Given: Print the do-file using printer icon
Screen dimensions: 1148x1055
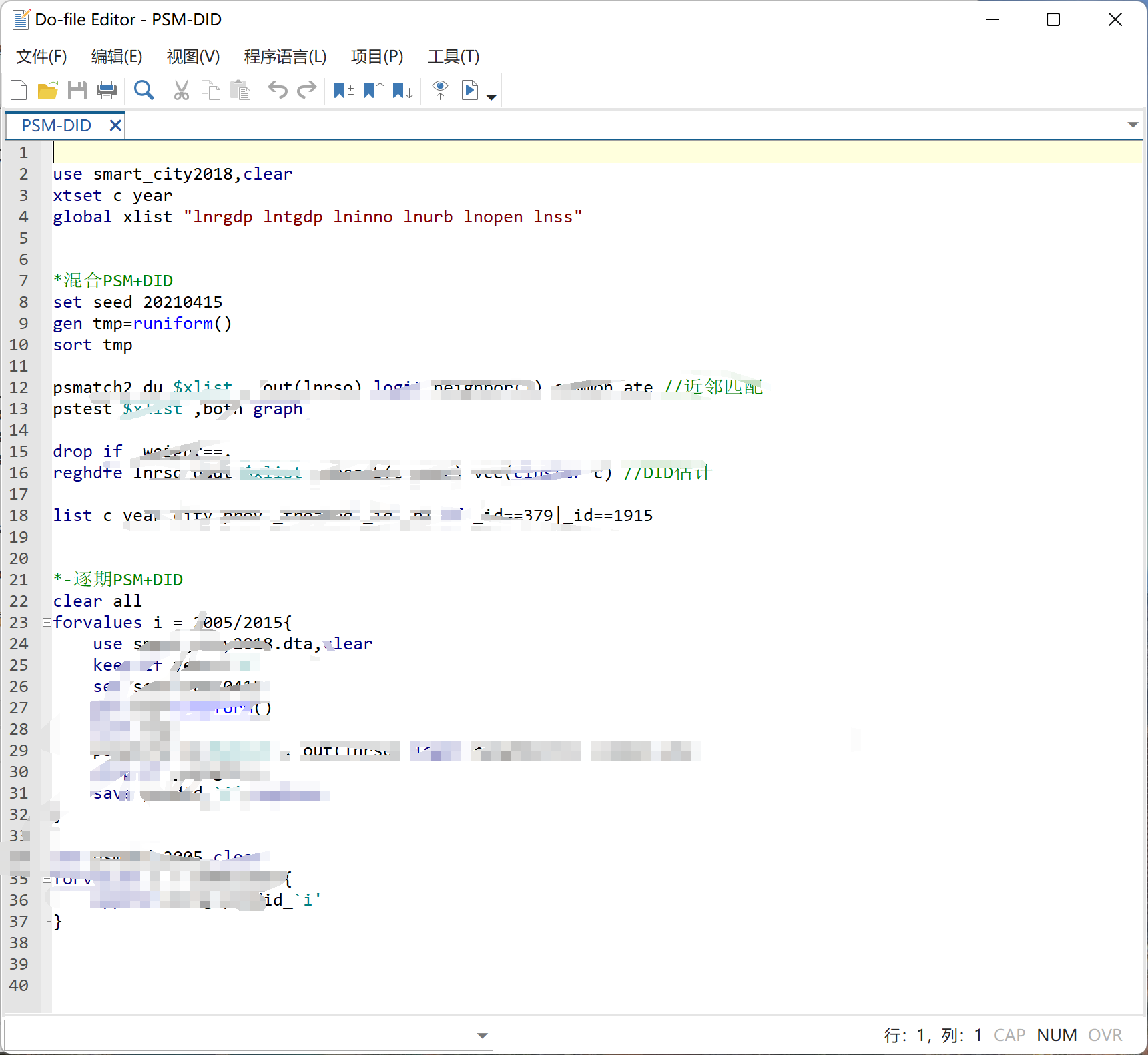Looking at the screenshot, I should click(x=107, y=90).
